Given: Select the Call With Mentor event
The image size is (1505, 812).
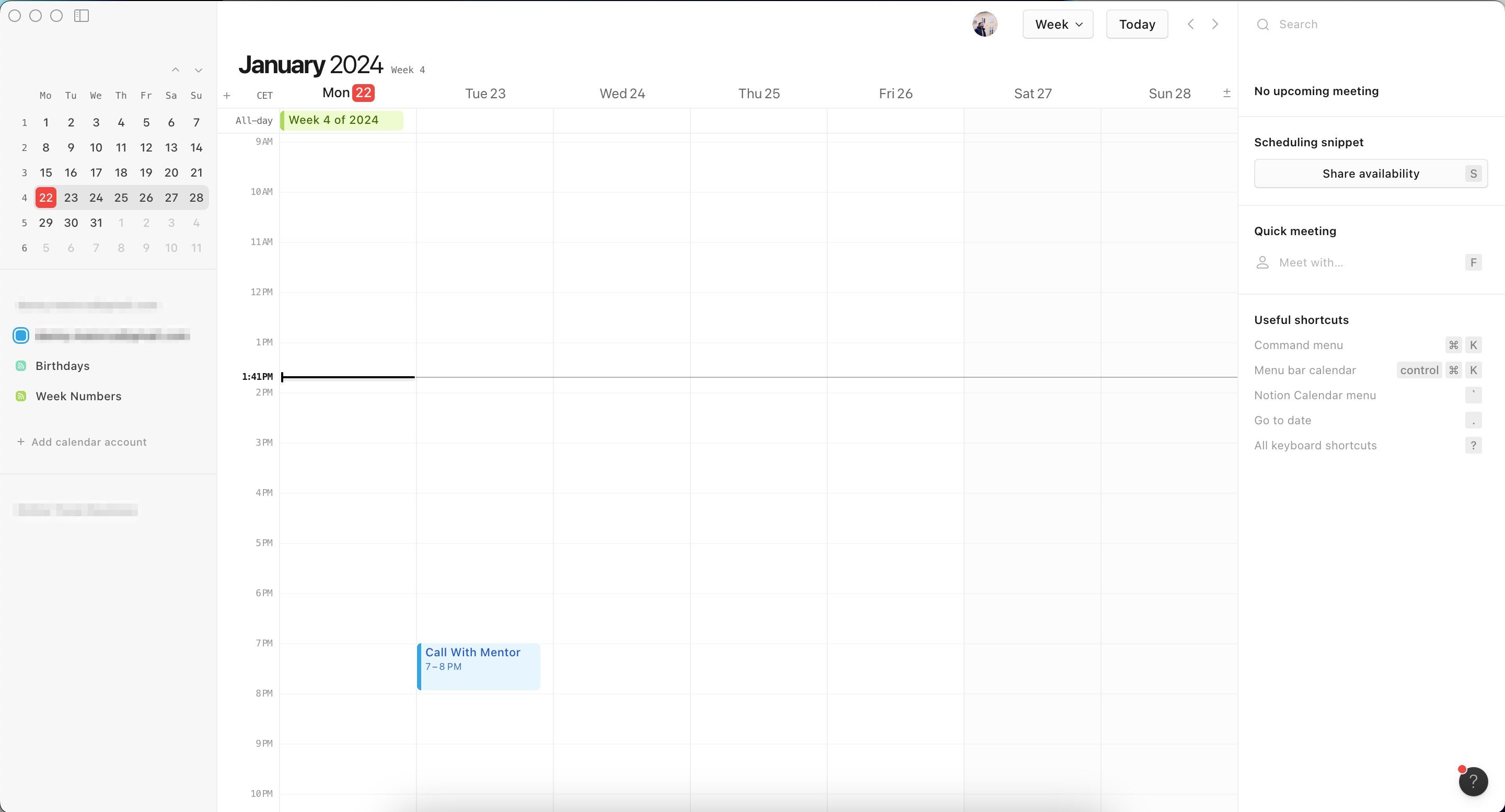Looking at the screenshot, I should (478, 666).
